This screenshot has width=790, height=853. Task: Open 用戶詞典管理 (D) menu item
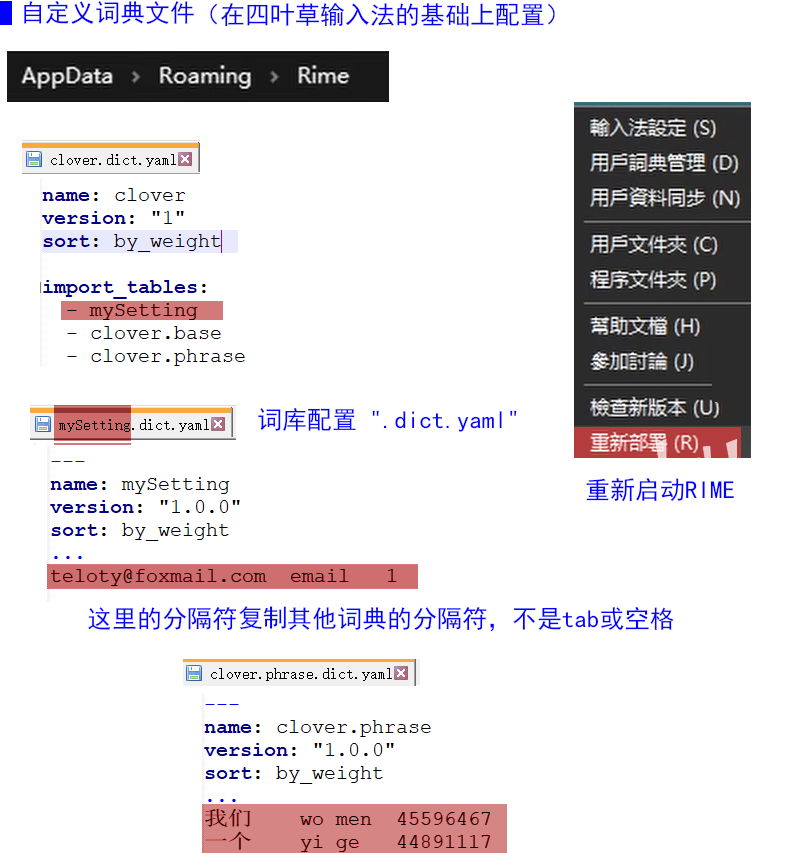[x=664, y=163]
